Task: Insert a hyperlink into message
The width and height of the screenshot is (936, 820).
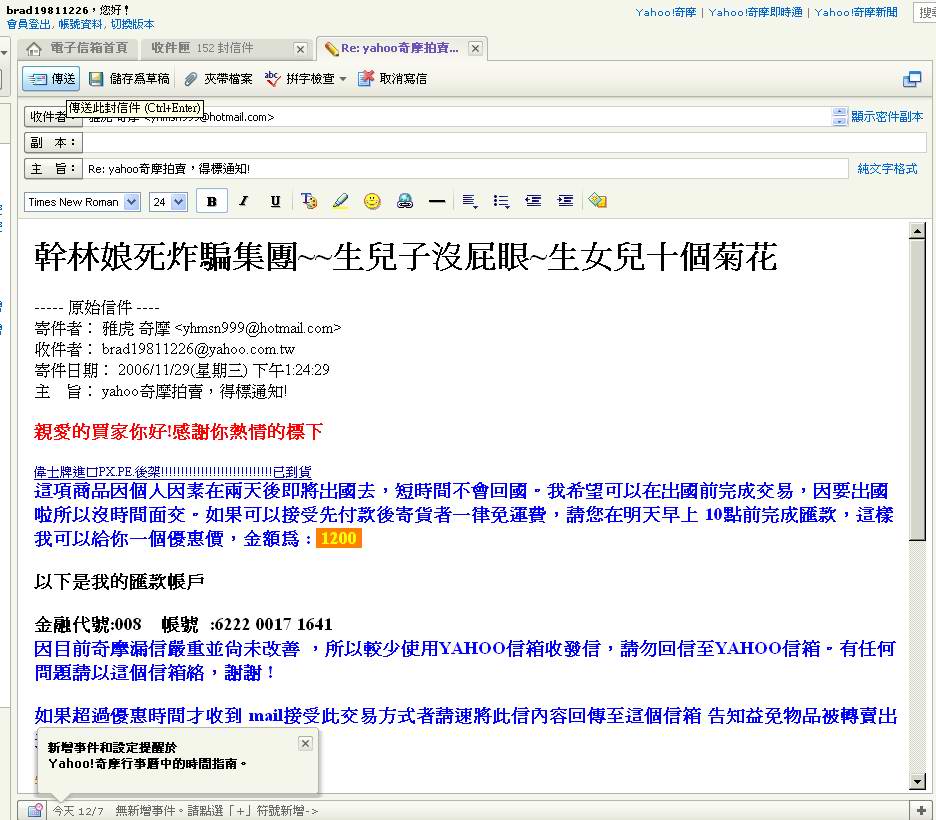Action: 404,201
